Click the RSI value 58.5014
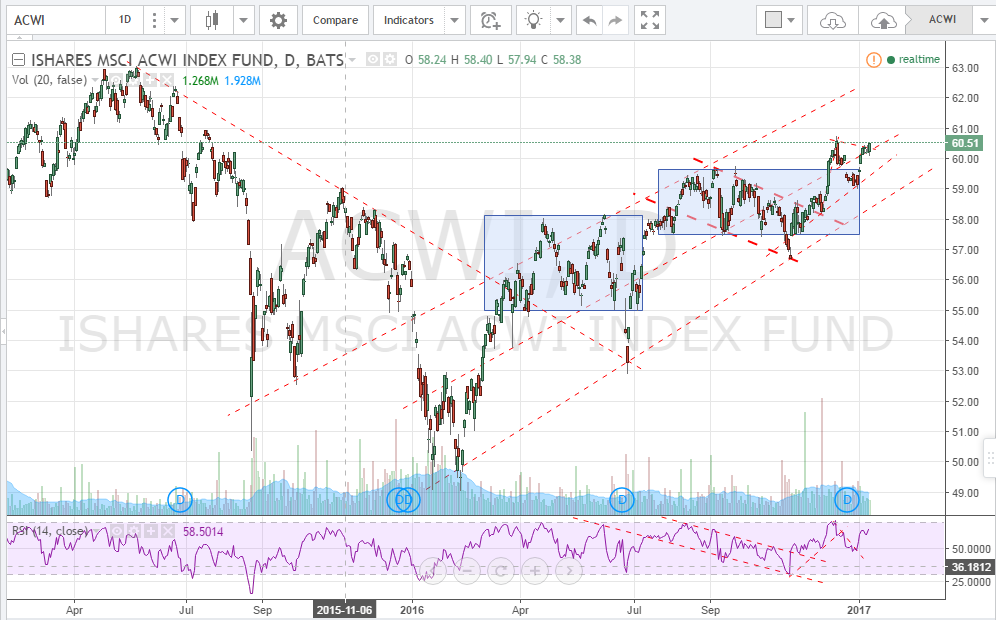 point(203,532)
